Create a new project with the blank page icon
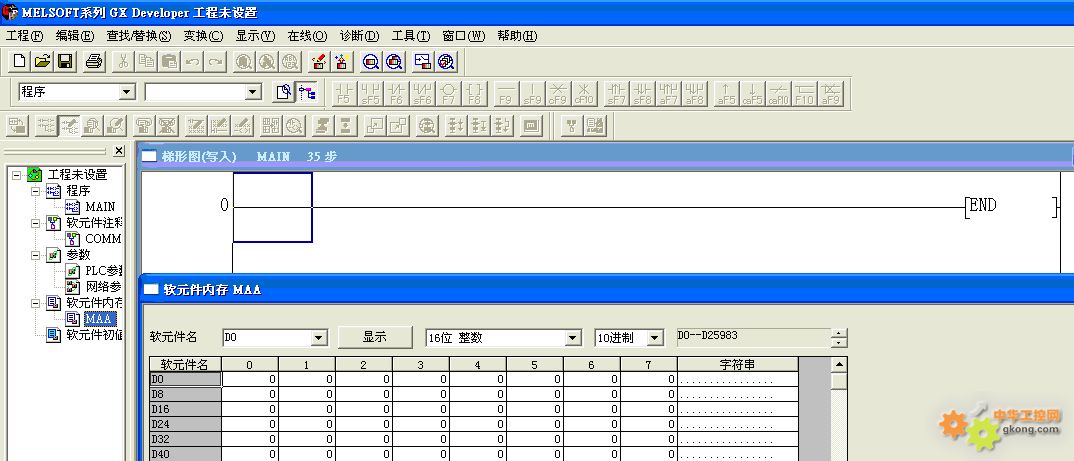1074x461 pixels. click(19, 62)
